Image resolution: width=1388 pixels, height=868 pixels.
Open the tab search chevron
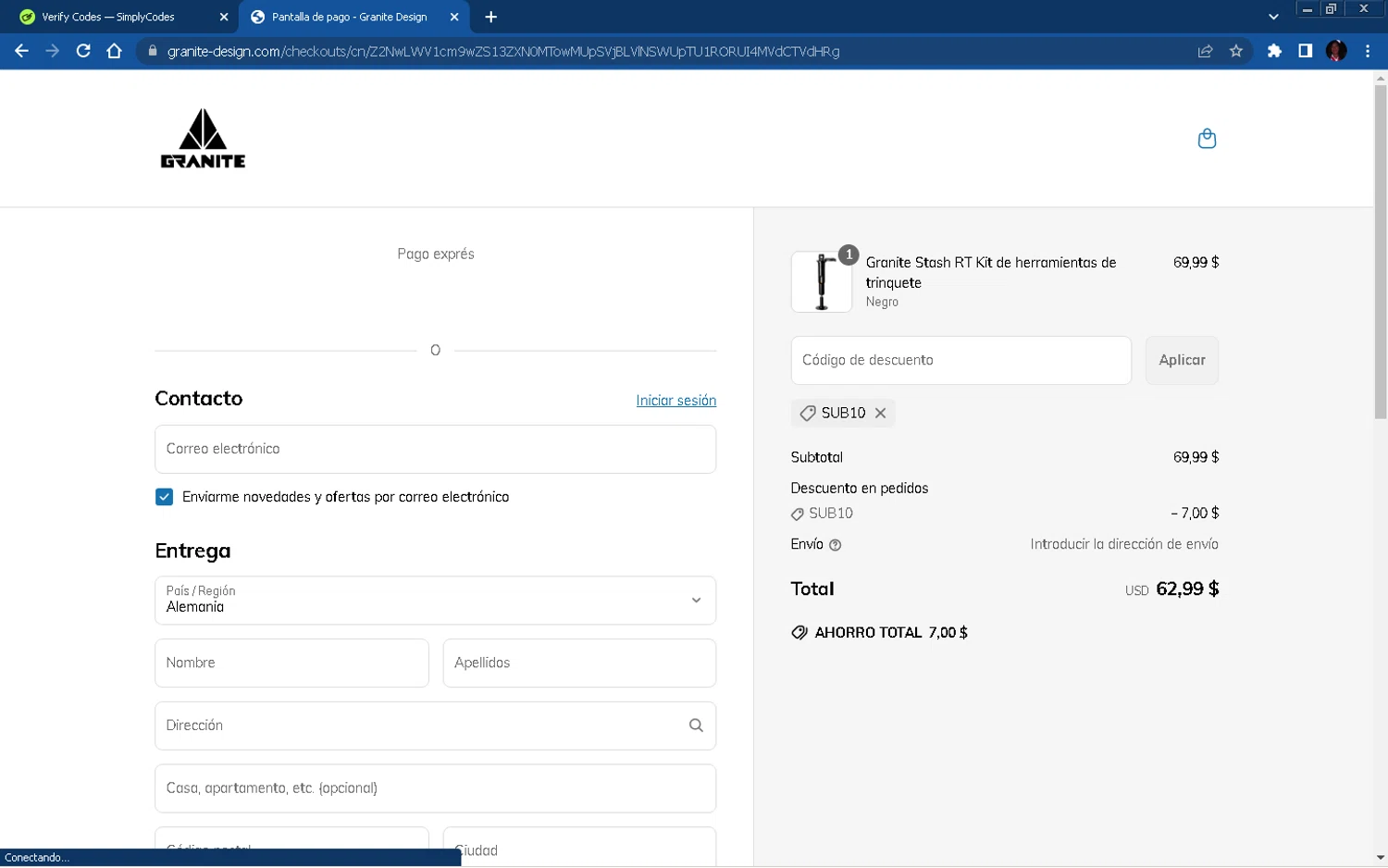pyautogui.click(x=1273, y=17)
